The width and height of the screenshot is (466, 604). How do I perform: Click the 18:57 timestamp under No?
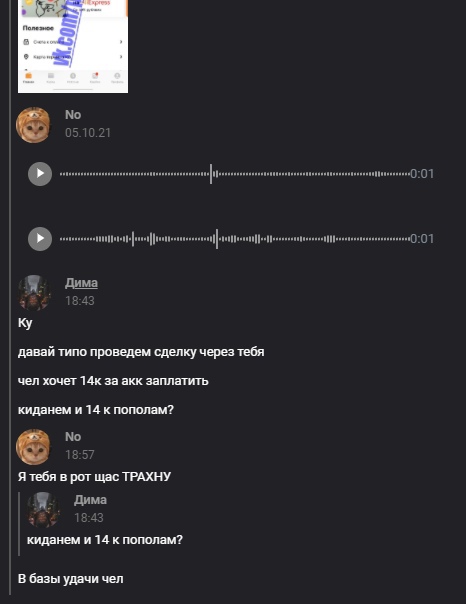point(79,455)
